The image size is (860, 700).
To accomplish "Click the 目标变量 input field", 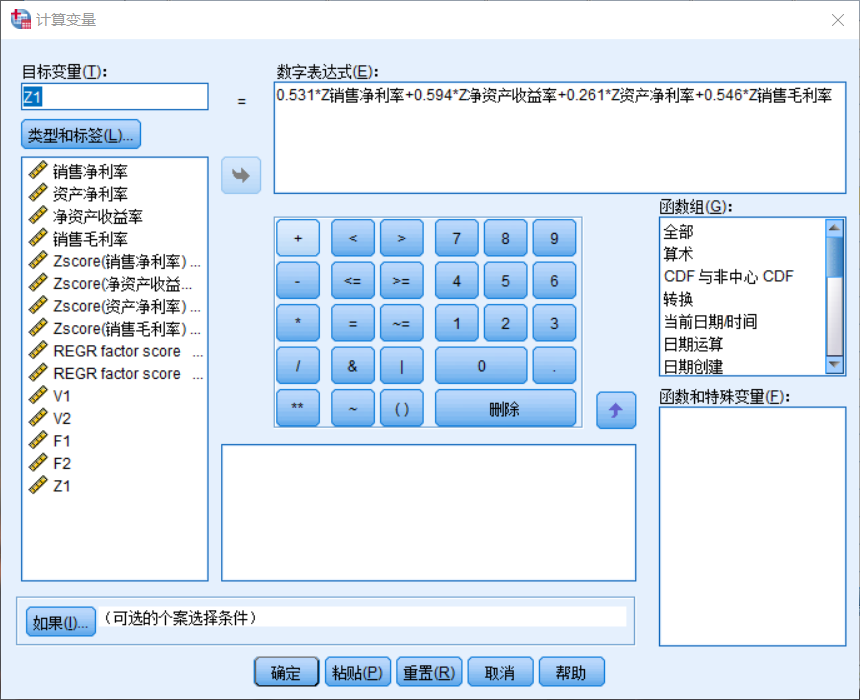I will pos(113,97).
